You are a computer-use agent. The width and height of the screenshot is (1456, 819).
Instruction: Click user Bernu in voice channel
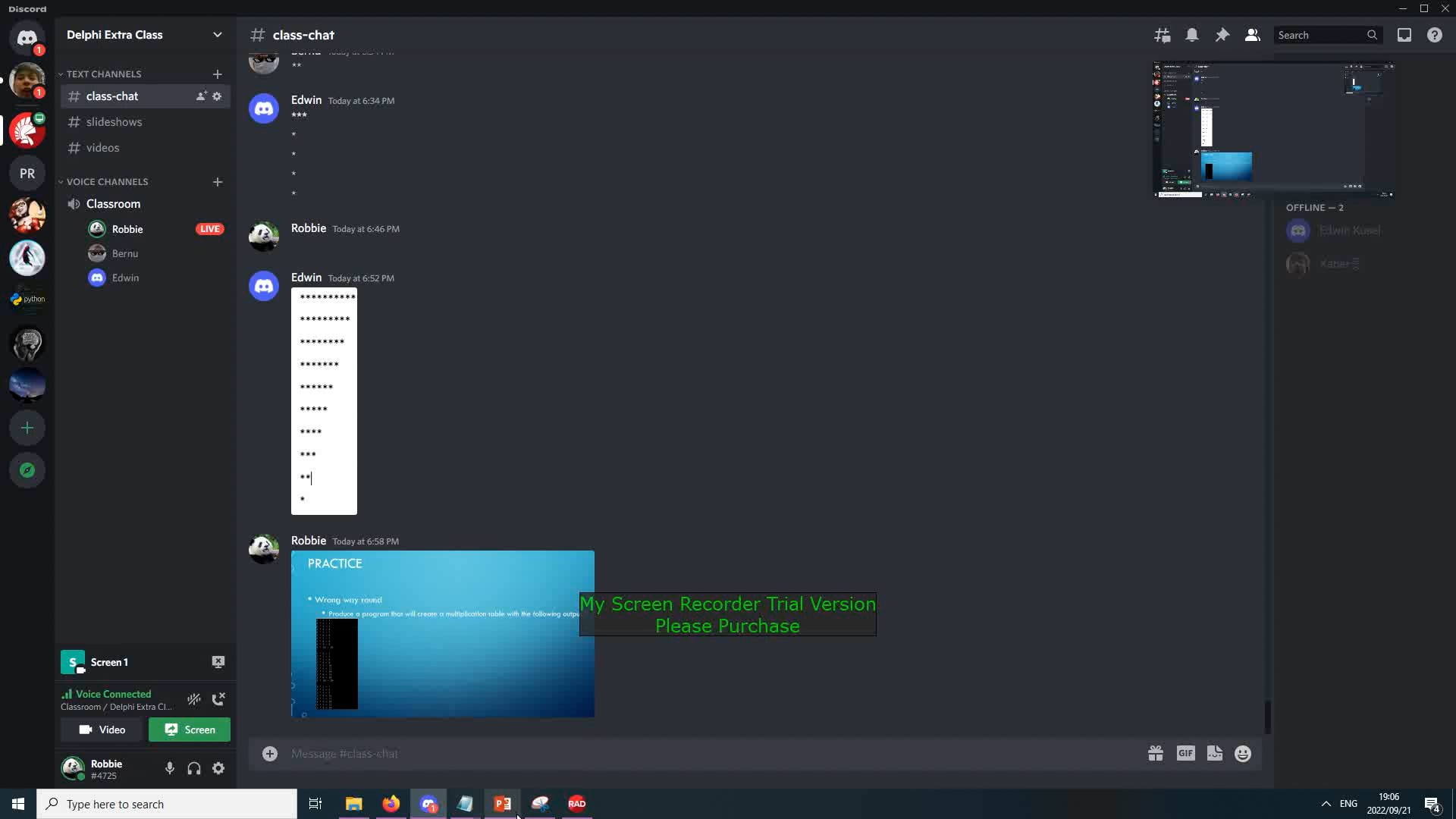158,253
